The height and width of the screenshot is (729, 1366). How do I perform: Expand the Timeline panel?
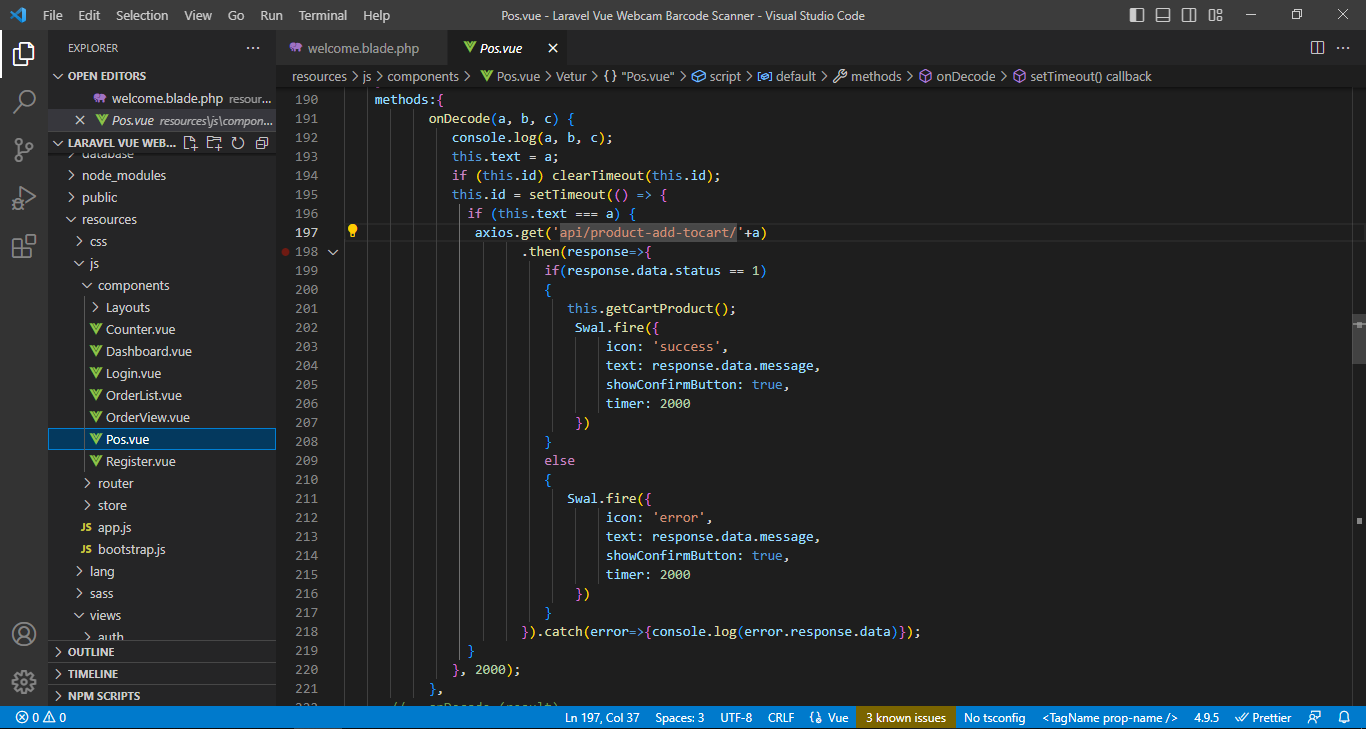pos(162,674)
